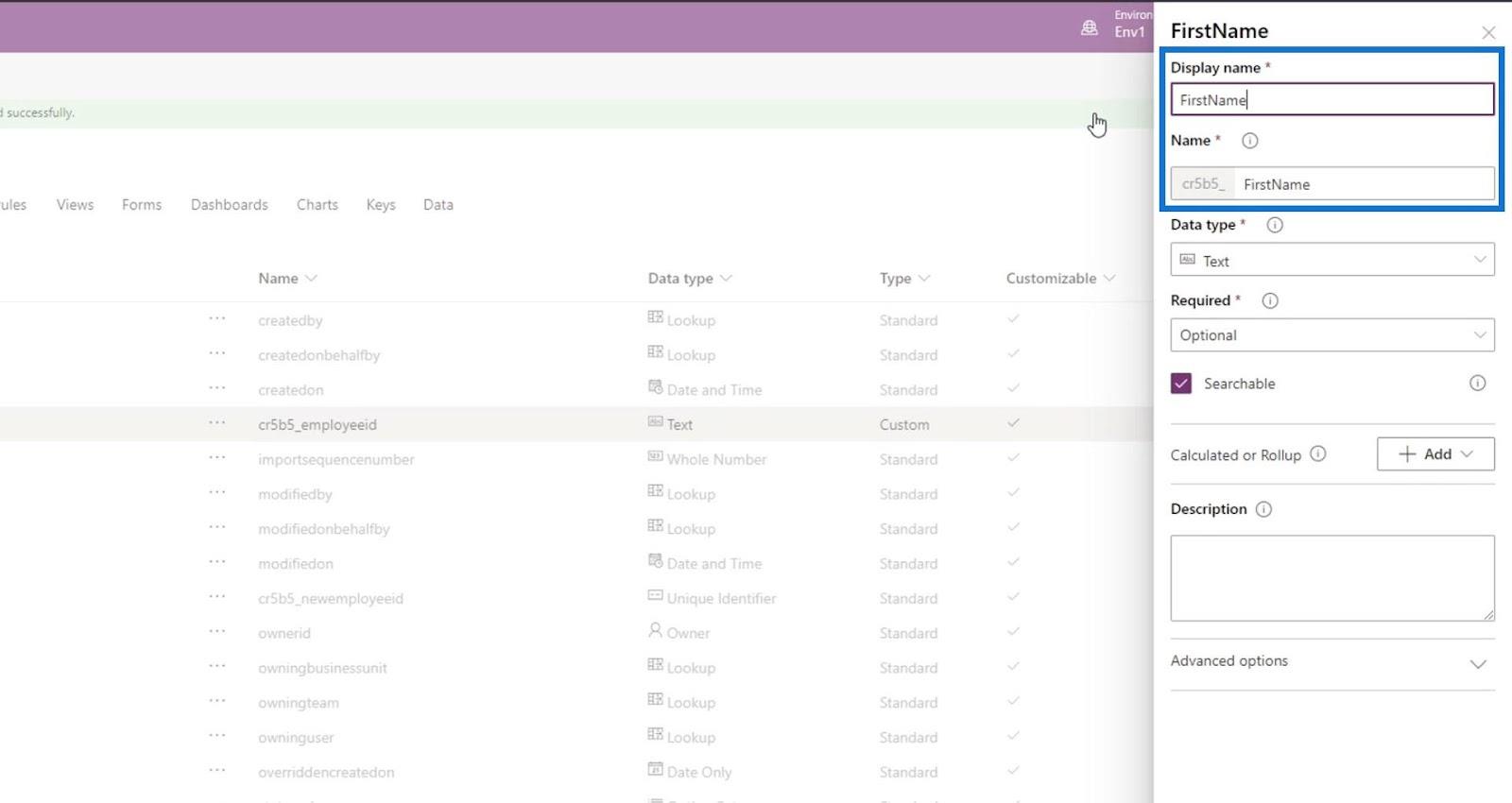Screen dimensions: 1512x803
Task: Click 'Whole Number' in importsequencenumber row
Action: pos(716,460)
